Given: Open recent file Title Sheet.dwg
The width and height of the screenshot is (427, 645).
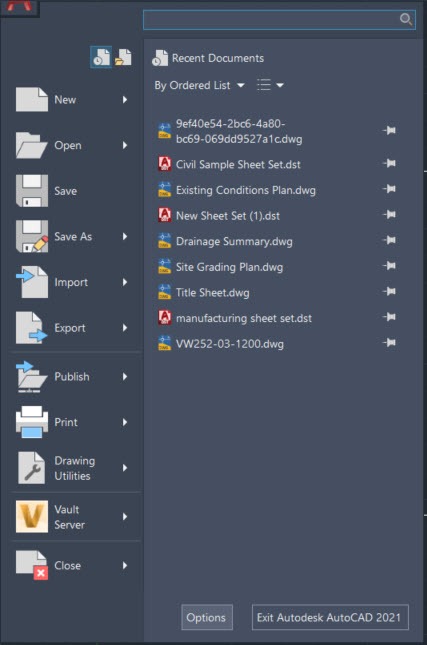Looking at the screenshot, I should point(212,292).
